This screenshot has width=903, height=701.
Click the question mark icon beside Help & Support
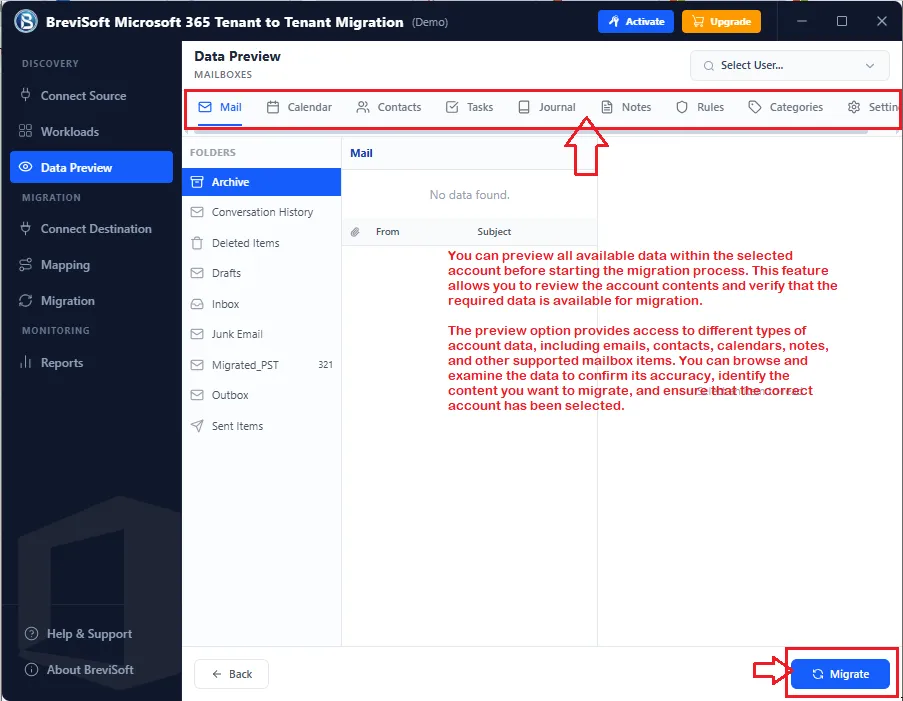[x=32, y=634]
